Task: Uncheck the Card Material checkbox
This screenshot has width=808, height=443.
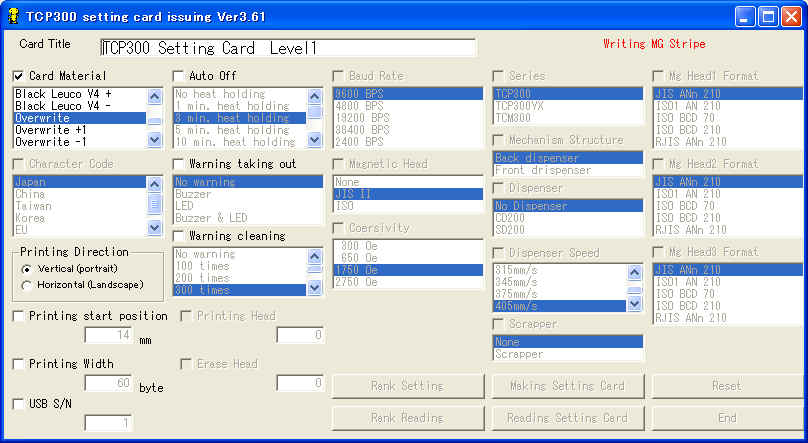Action: tap(19, 76)
